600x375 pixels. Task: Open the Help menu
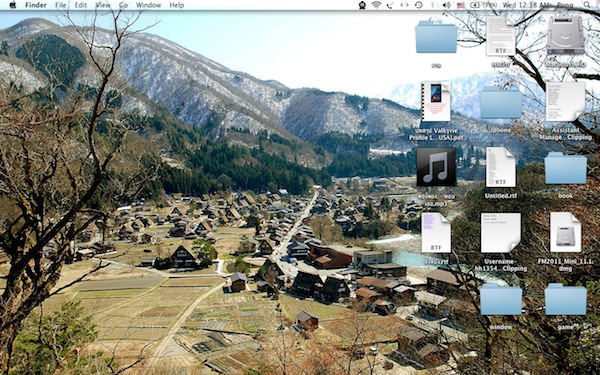[177, 5]
